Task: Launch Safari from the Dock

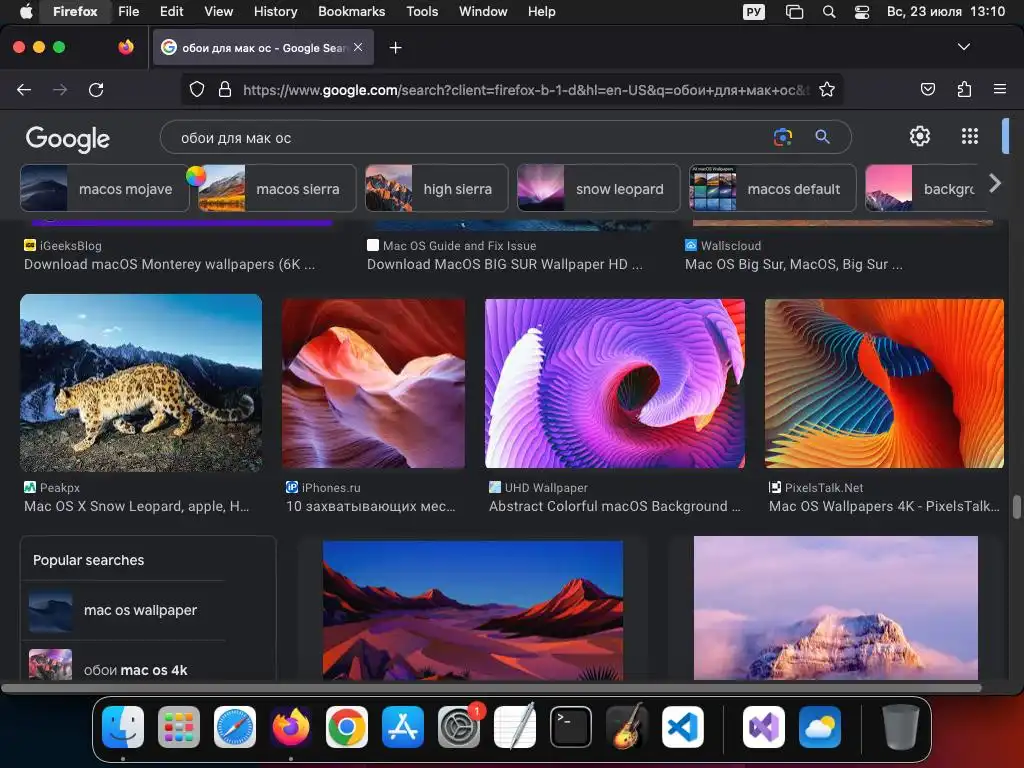Action: [234, 727]
